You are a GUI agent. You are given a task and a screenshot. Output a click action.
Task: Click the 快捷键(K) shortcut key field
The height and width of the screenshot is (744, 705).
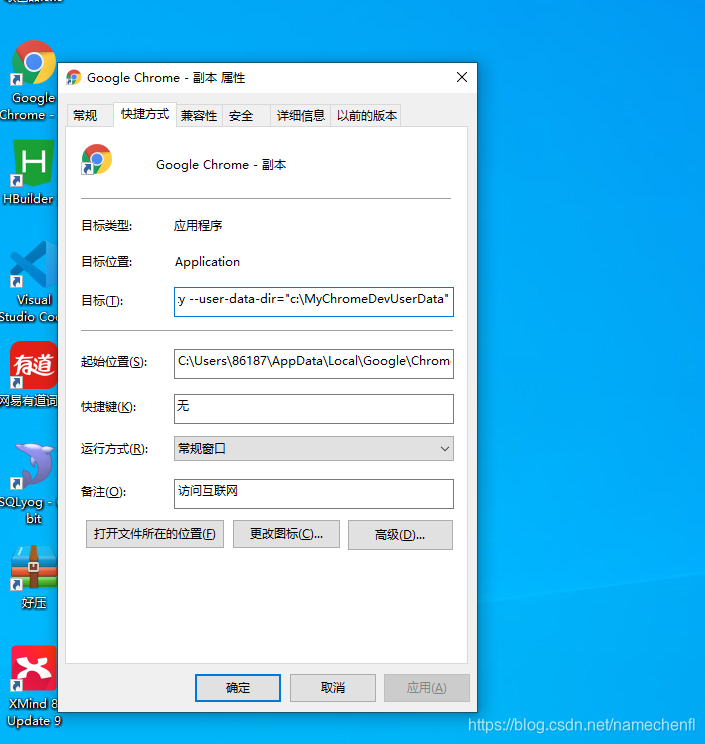(x=314, y=409)
